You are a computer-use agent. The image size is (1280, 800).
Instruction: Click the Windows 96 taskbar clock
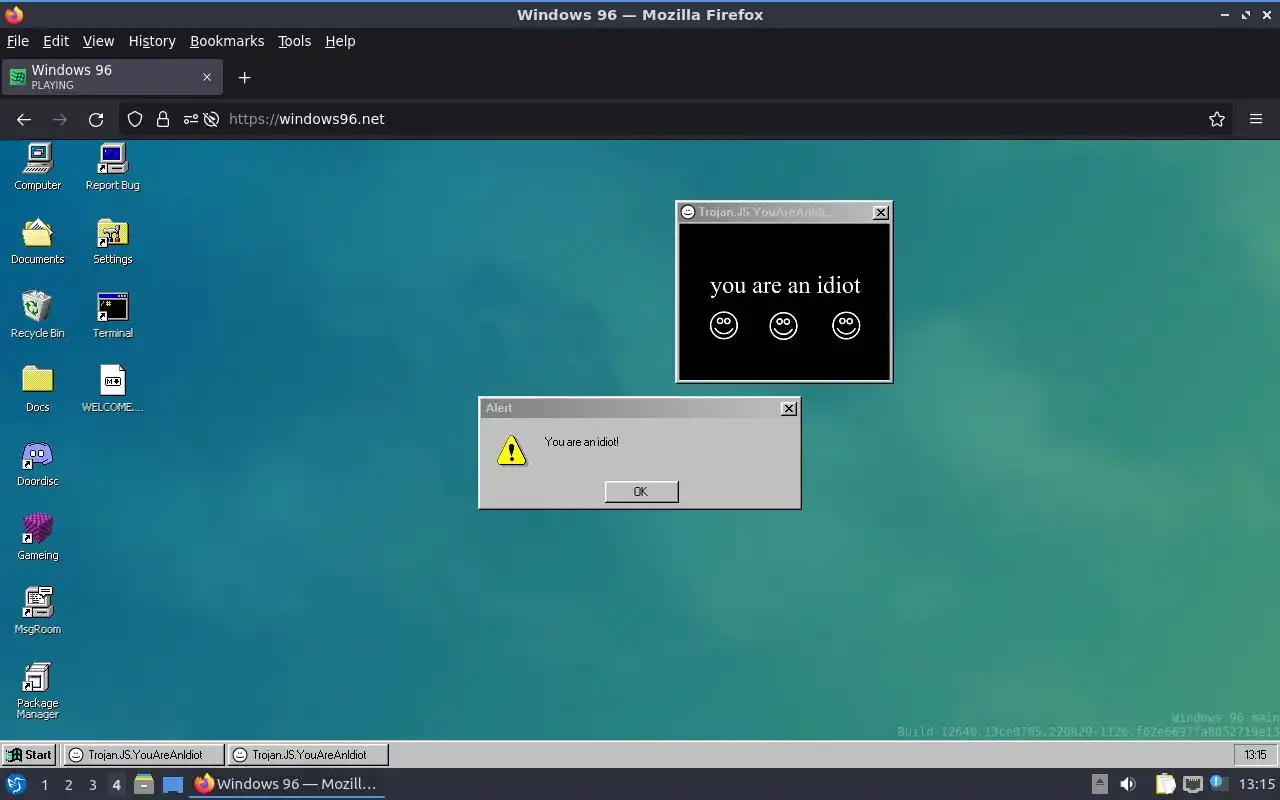coord(1255,755)
